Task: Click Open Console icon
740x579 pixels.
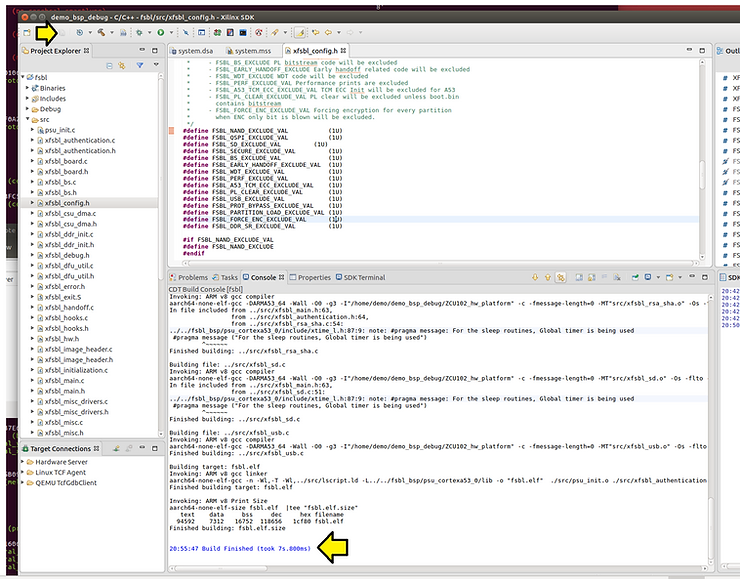Action: (669, 277)
